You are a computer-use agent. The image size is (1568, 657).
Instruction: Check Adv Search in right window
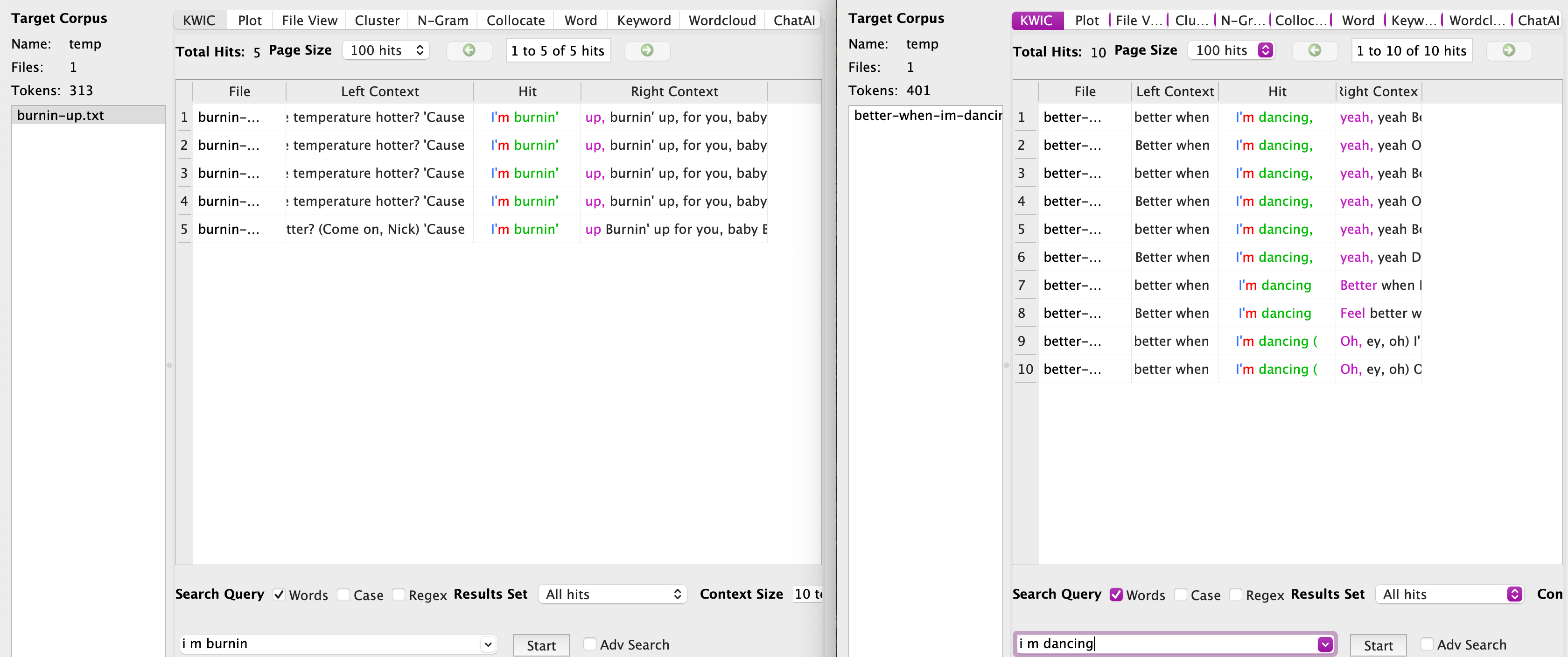coord(1427,644)
